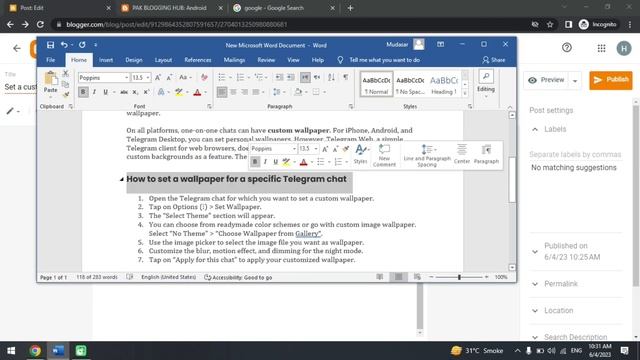Viewport: 640px width, 360px height.
Task: Apply subscript formatting in ribbon
Action: coord(135,92)
